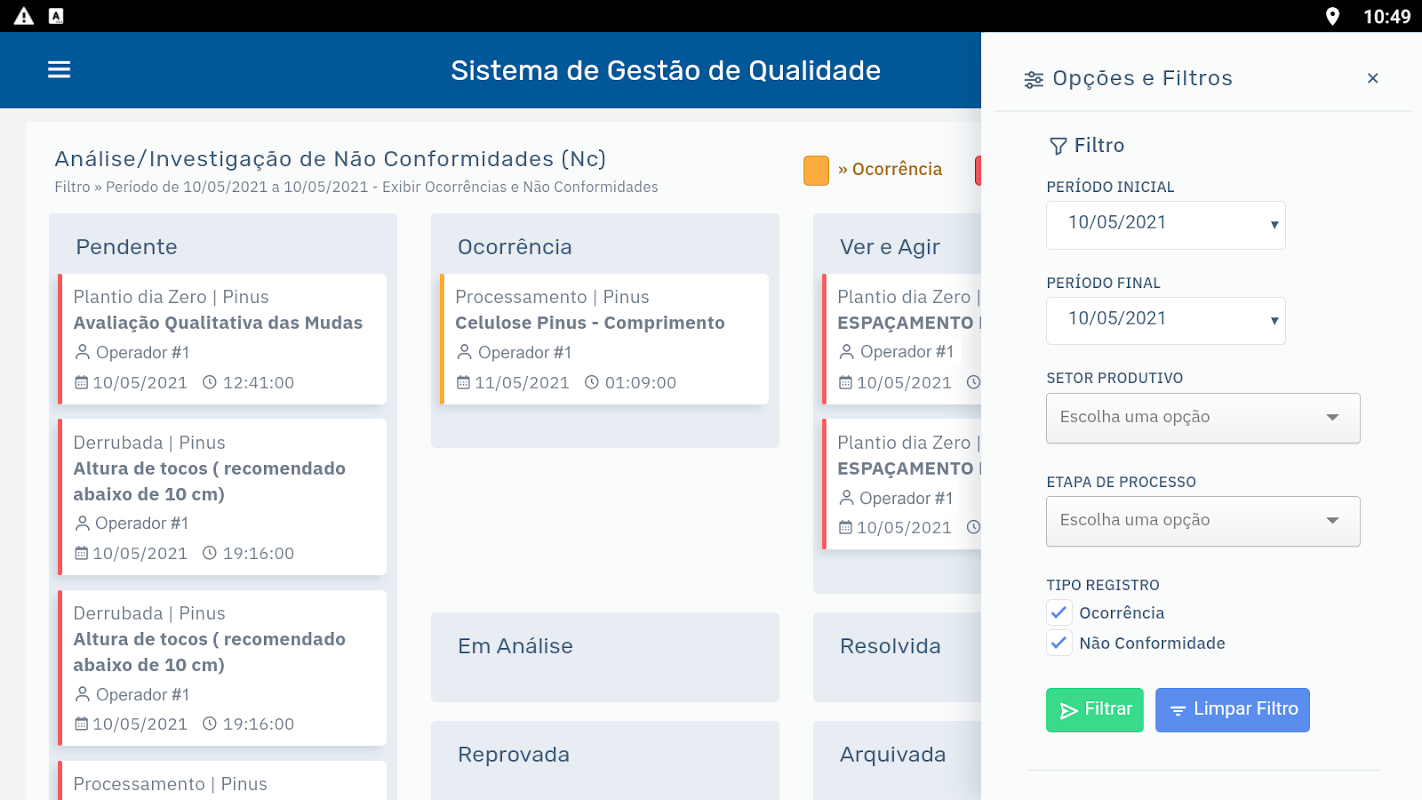Image resolution: width=1422 pixels, height=800 pixels.
Task: Close the Opções e Filtros panel
Action: point(1373,78)
